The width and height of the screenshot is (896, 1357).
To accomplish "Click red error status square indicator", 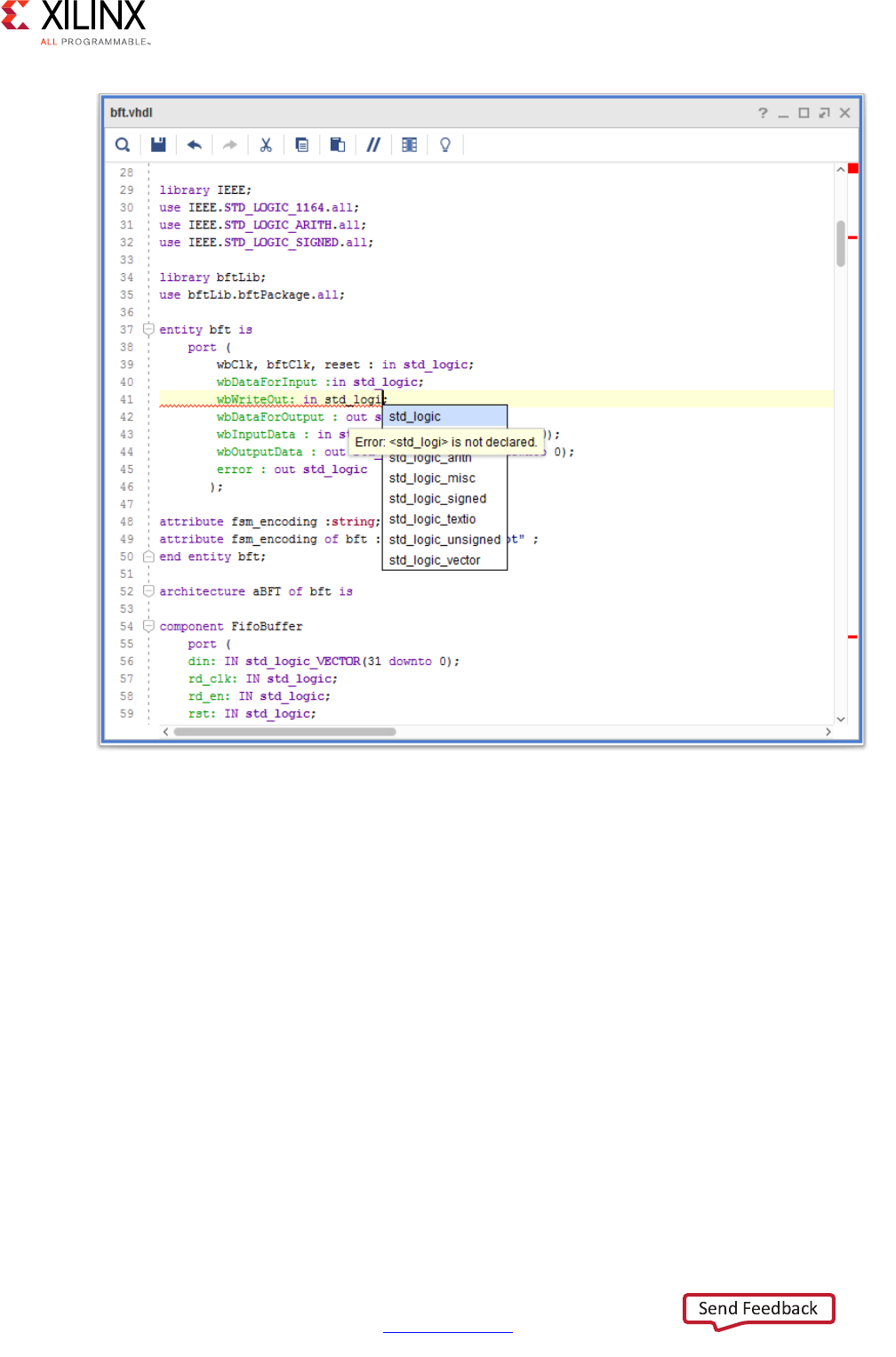I will 853,168.
